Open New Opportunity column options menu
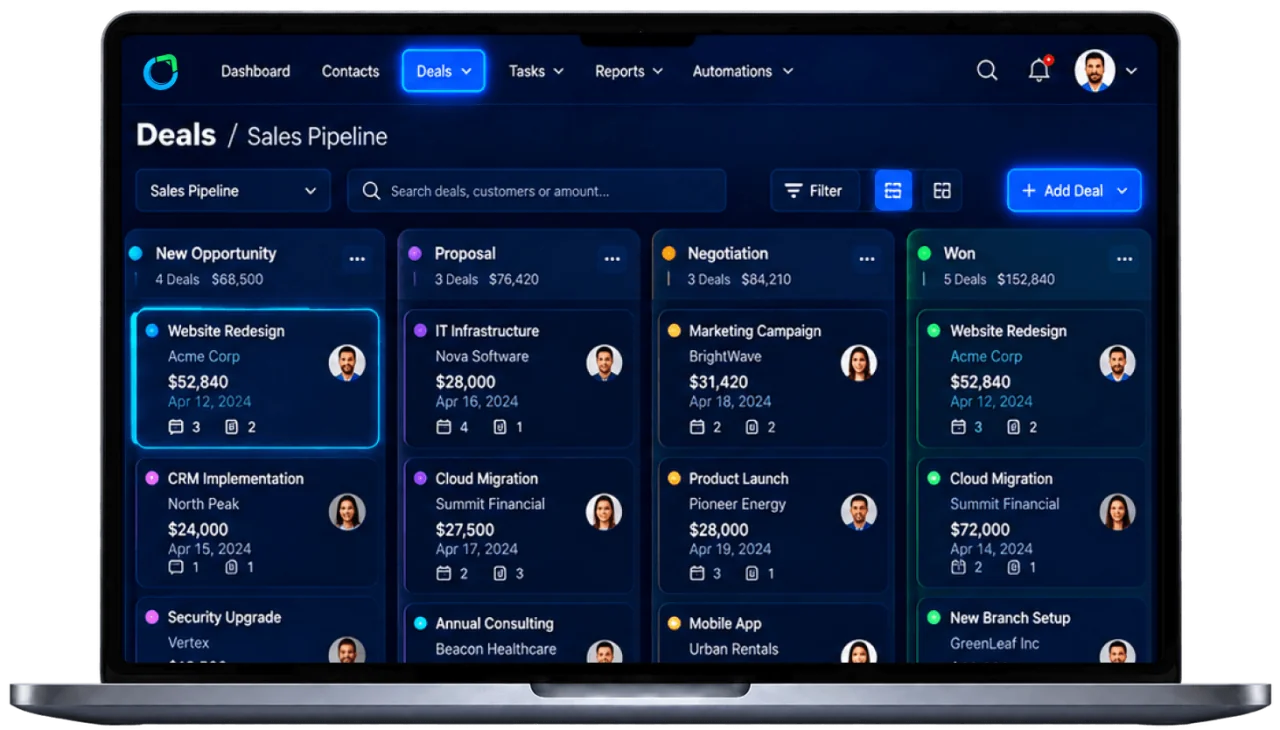The image size is (1280, 730). (x=357, y=259)
